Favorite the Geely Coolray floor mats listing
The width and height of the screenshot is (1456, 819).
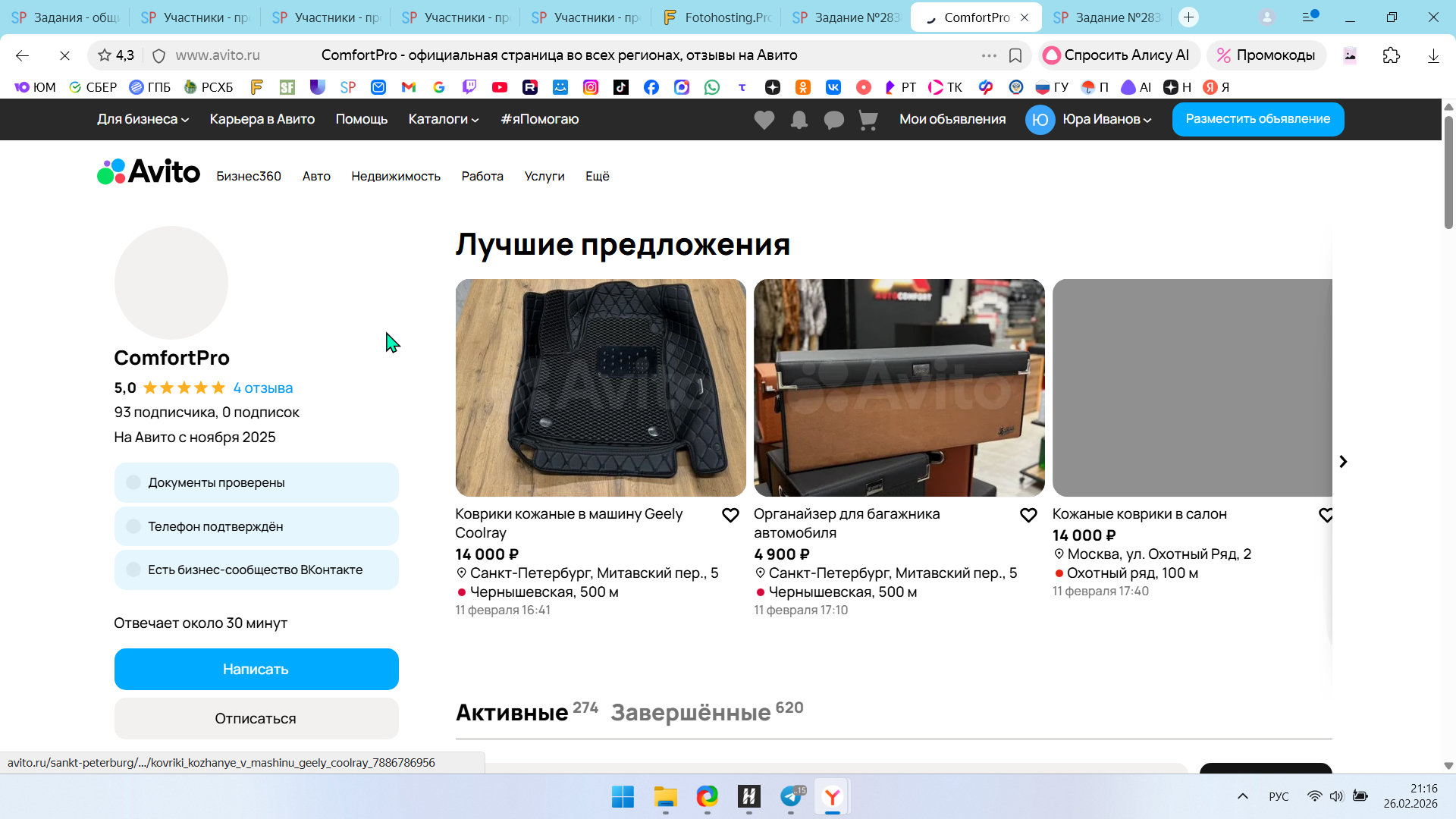730,516
